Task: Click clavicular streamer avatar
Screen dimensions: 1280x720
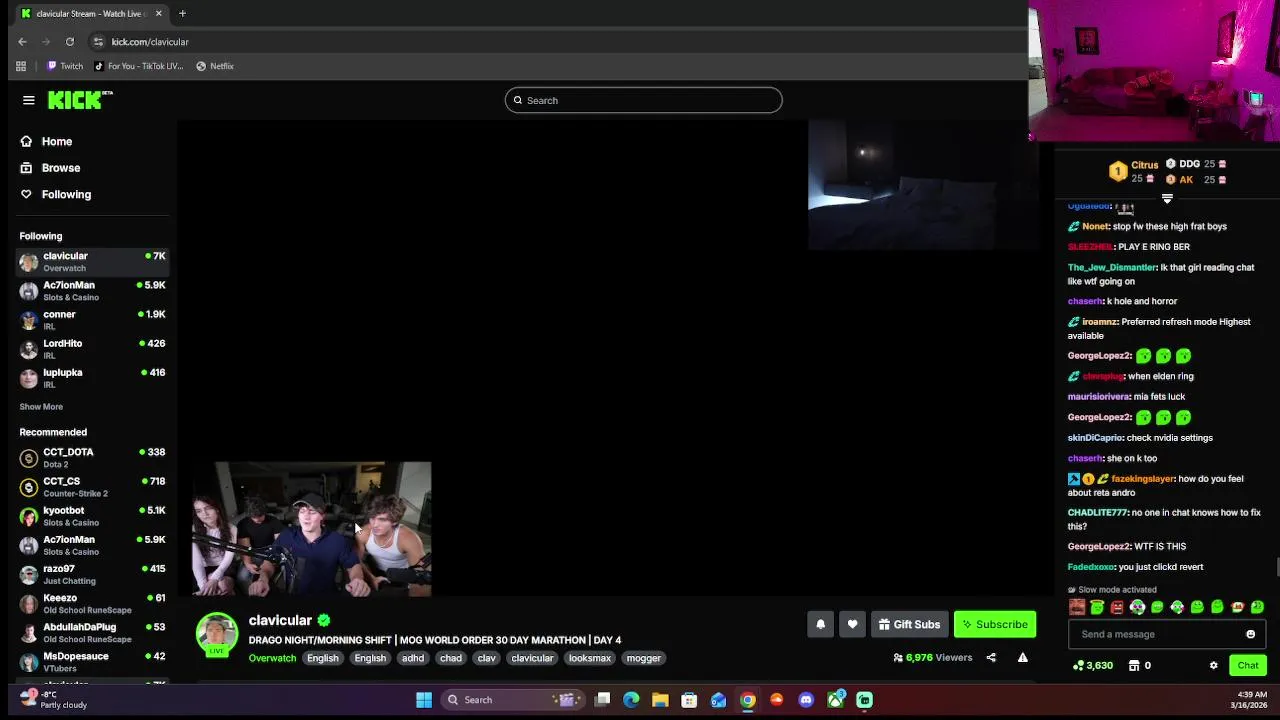Action: click(217, 634)
